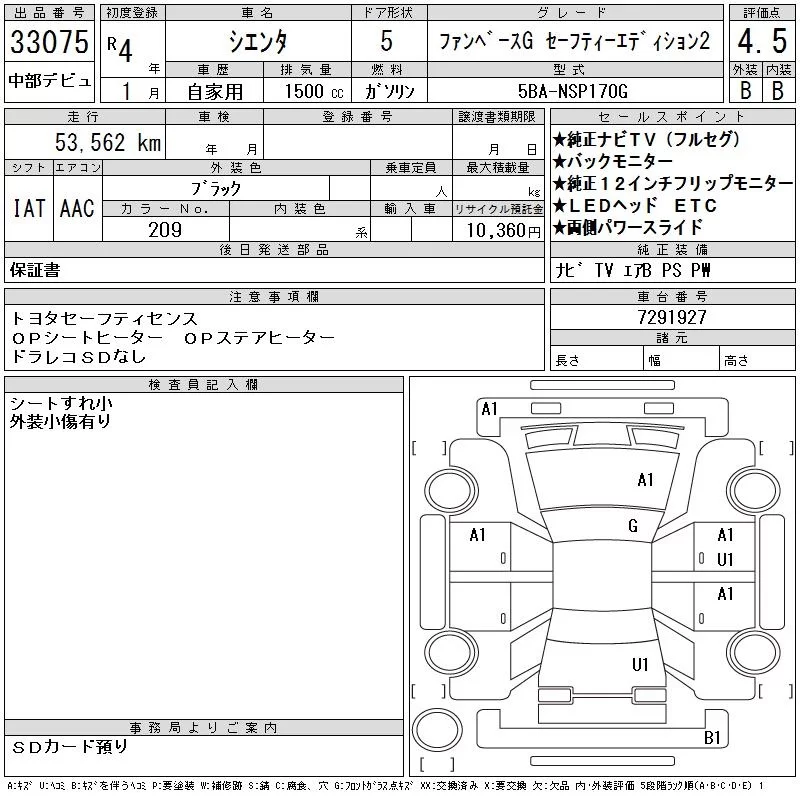The height and width of the screenshot is (800, 800).
Task: Select the mileage 53,562 km
Action: pyautogui.click(x=108, y=142)
